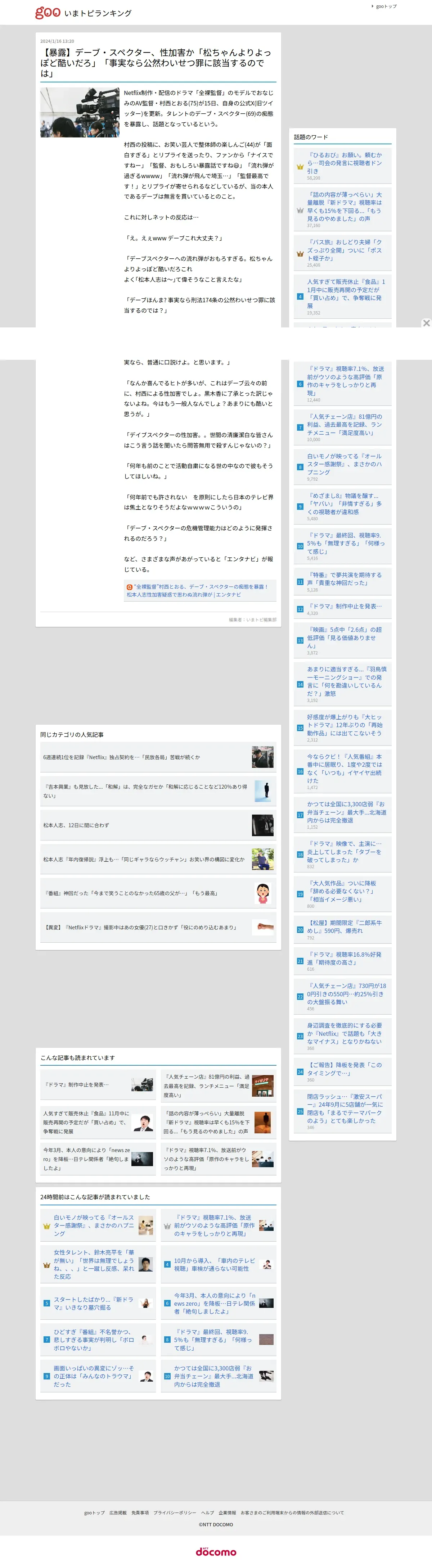Open thumbnail for 松本人志、12日に間に合わず
The image size is (432, 1568).
262,825
